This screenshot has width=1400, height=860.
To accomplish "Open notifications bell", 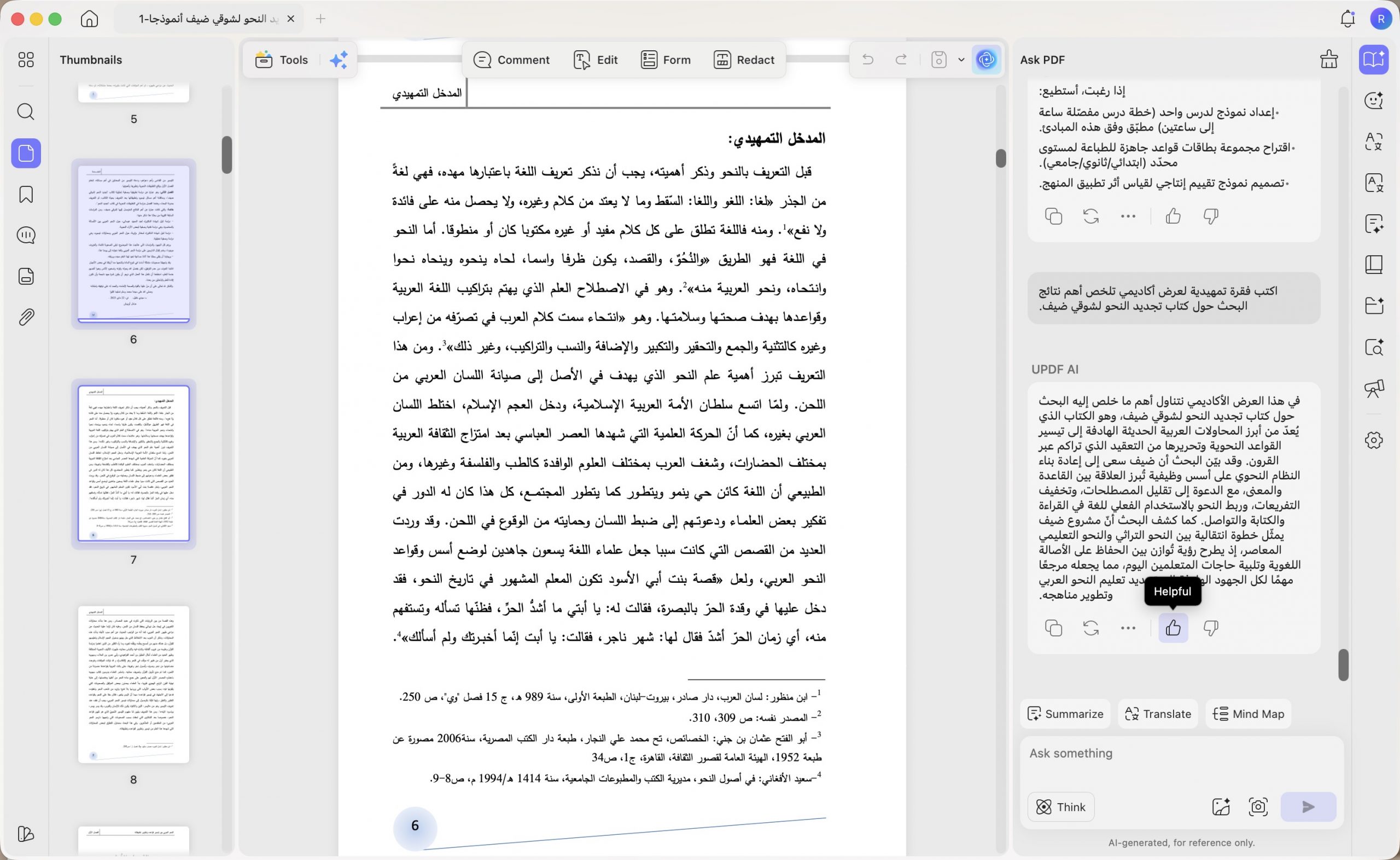I will (x=1347, y=19).
